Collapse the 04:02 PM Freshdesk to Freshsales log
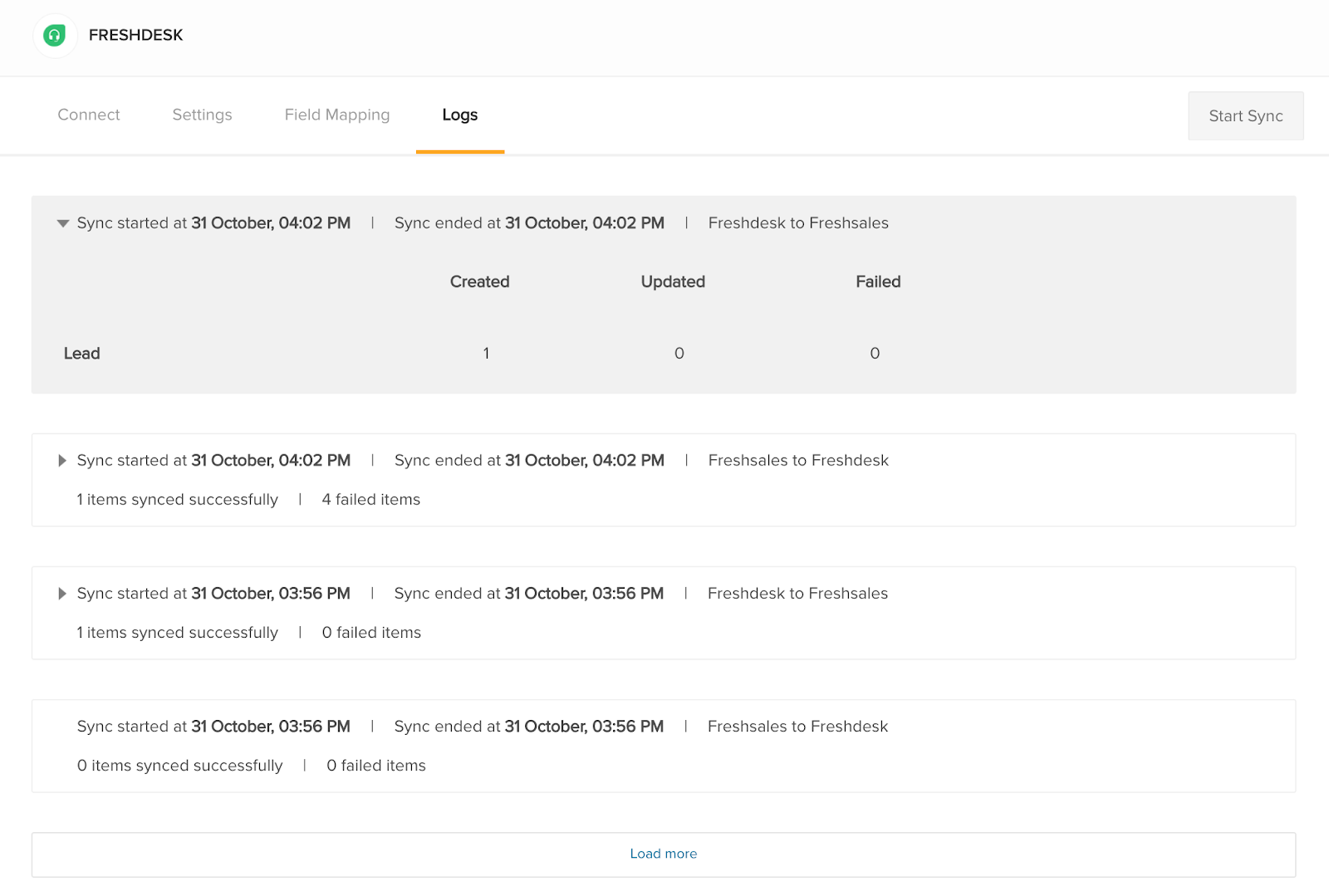Image resolution: width=1329 pixels, height=896 pixels. point(62,223)
